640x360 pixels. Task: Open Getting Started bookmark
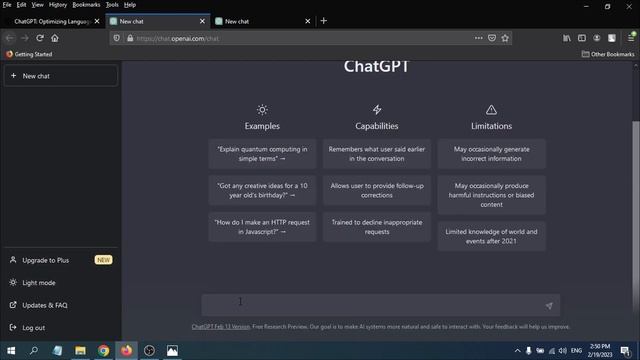pyautogui.click(x=29, y=54)
